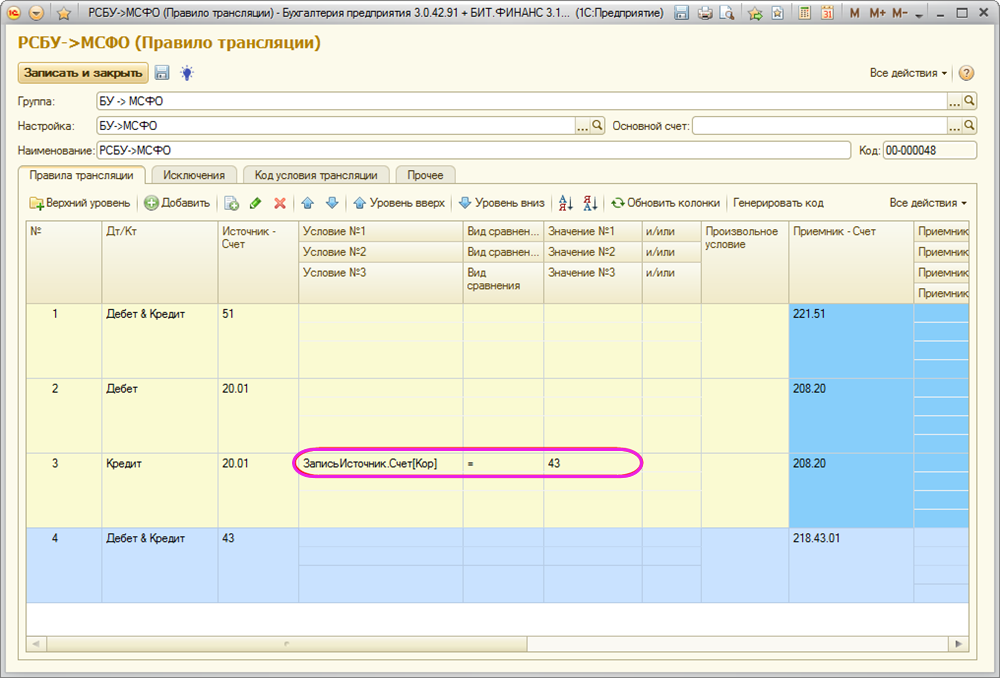Viewport: 1000px width, 678px height.
Task: Click the M- memory button in title bar
Action: (899, 13)
